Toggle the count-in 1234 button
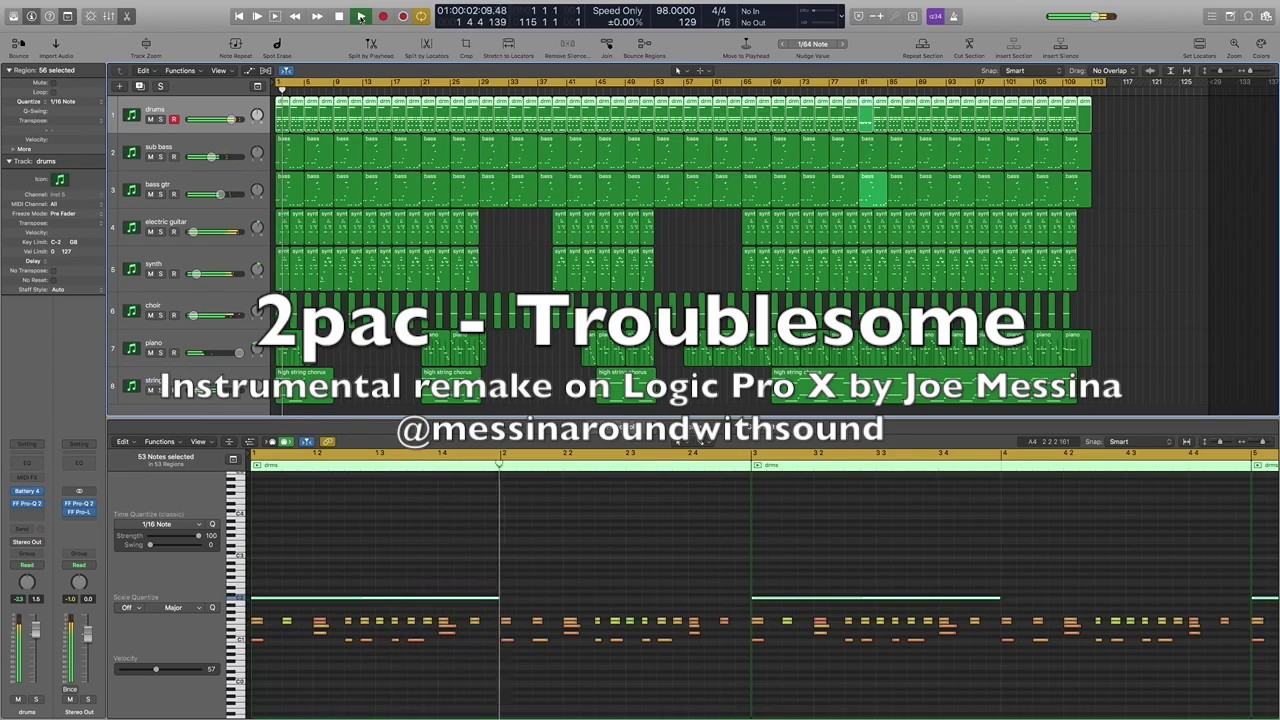 (x=935, y=16)
